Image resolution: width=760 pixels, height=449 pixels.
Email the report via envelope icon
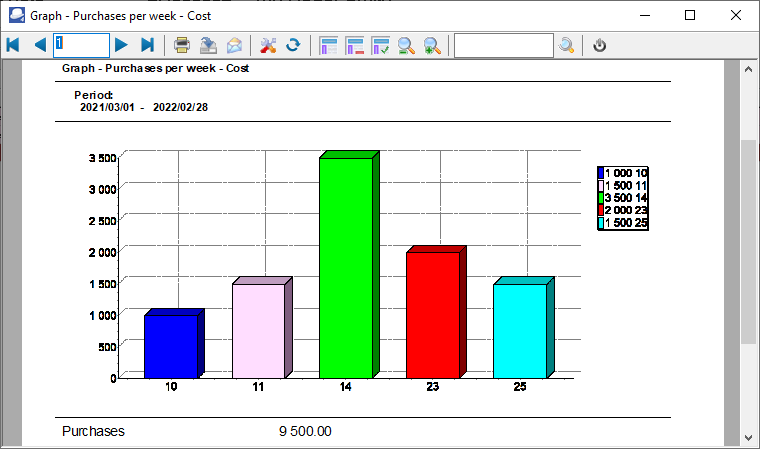coord(235,45)
